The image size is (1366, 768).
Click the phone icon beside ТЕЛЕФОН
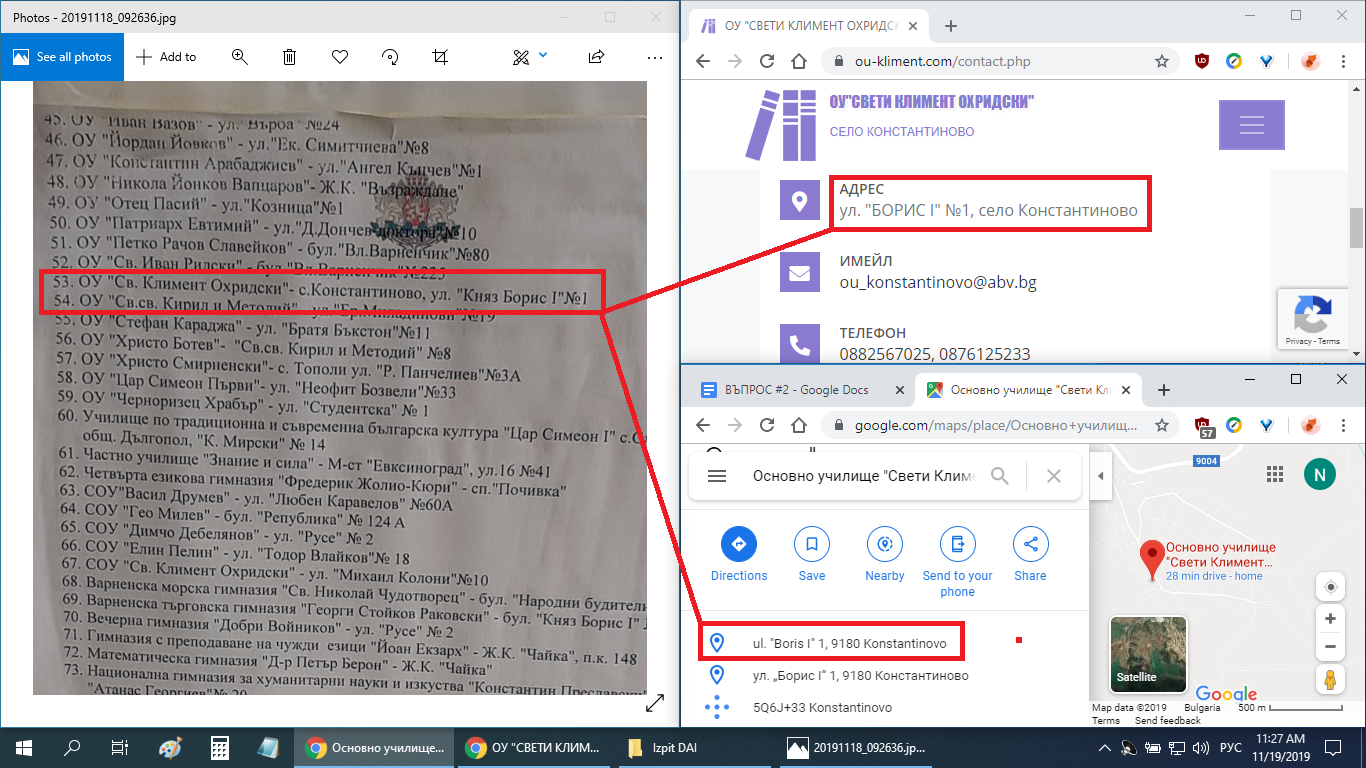tap(798, 343)
